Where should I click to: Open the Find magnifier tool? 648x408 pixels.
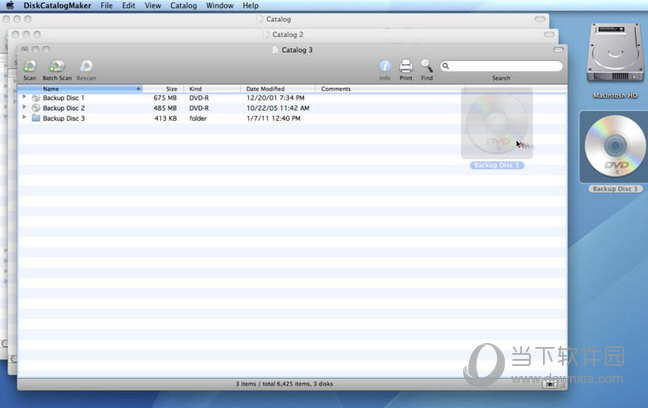pos(427,66)
